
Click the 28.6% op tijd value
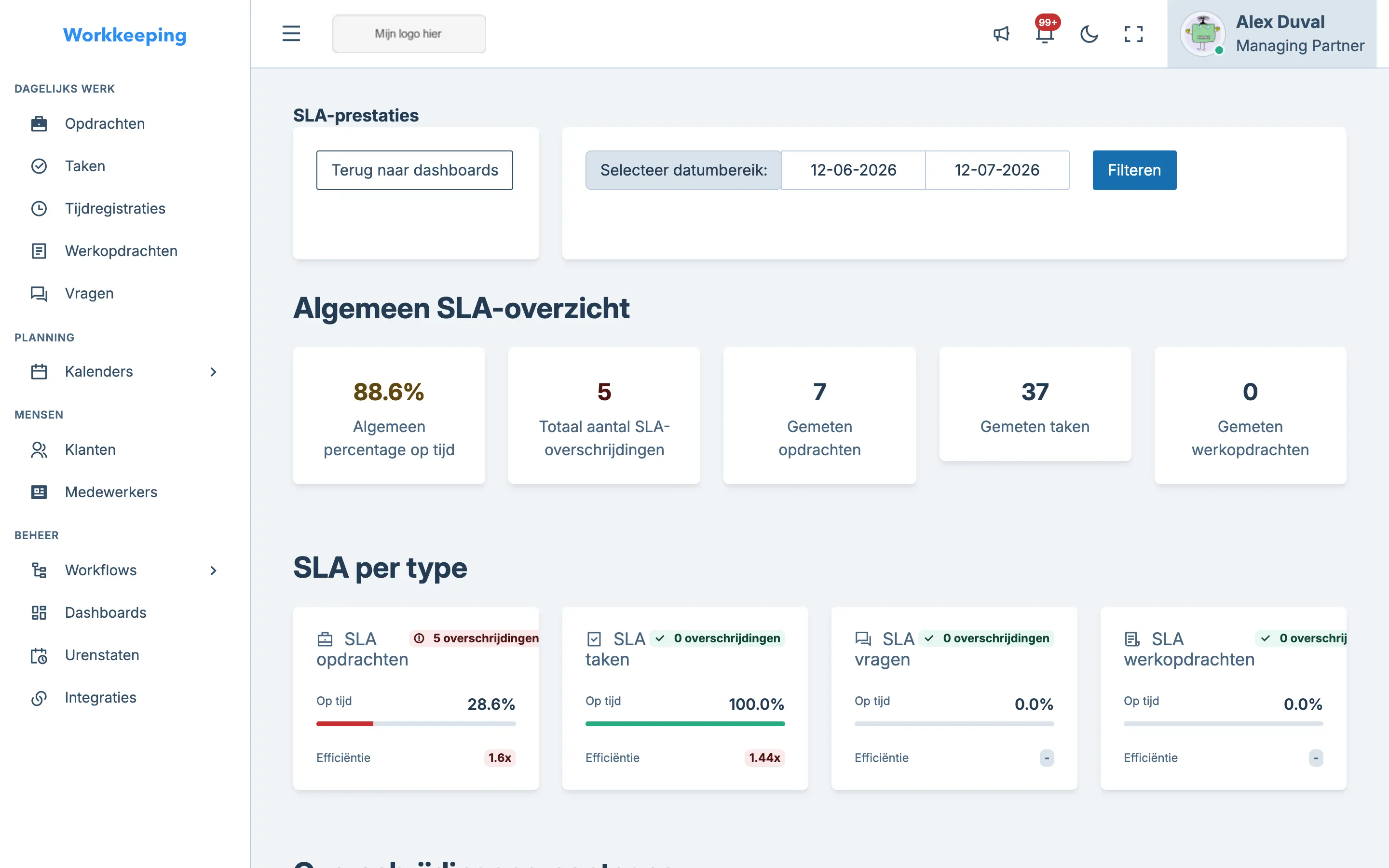[491, 704]
